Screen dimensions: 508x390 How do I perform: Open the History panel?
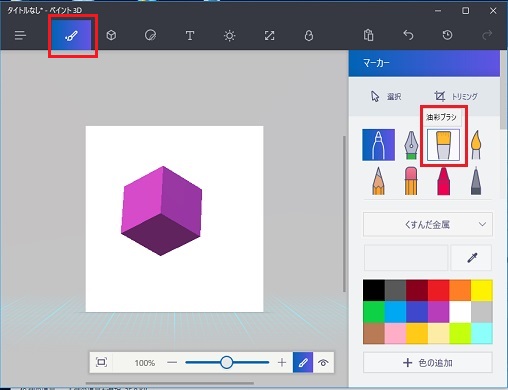[447, 35]
